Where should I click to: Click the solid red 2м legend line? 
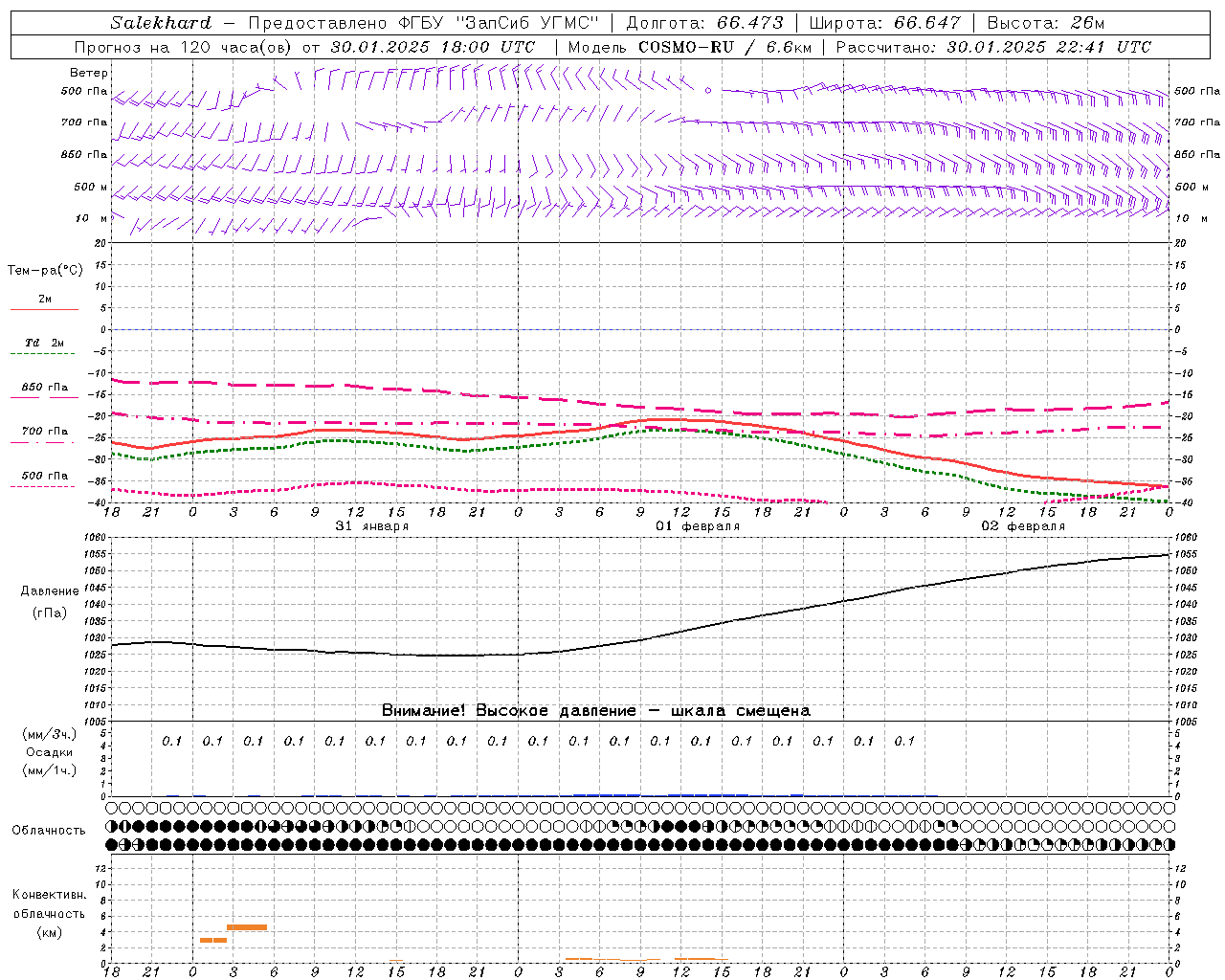44,310
